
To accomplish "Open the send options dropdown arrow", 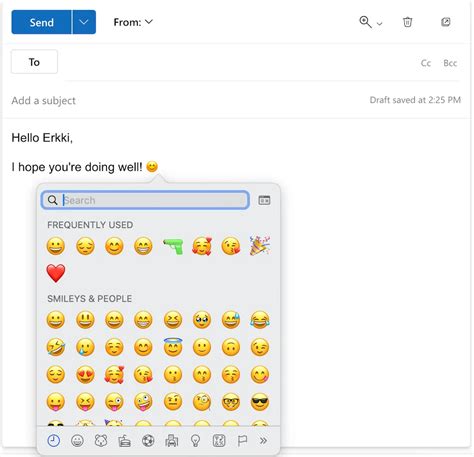I will (x=84, y=22).
